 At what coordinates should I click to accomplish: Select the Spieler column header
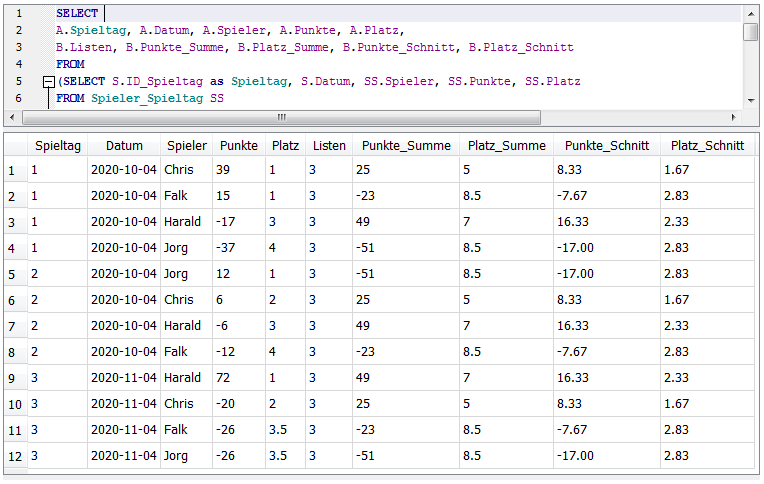tap(187, 145)
